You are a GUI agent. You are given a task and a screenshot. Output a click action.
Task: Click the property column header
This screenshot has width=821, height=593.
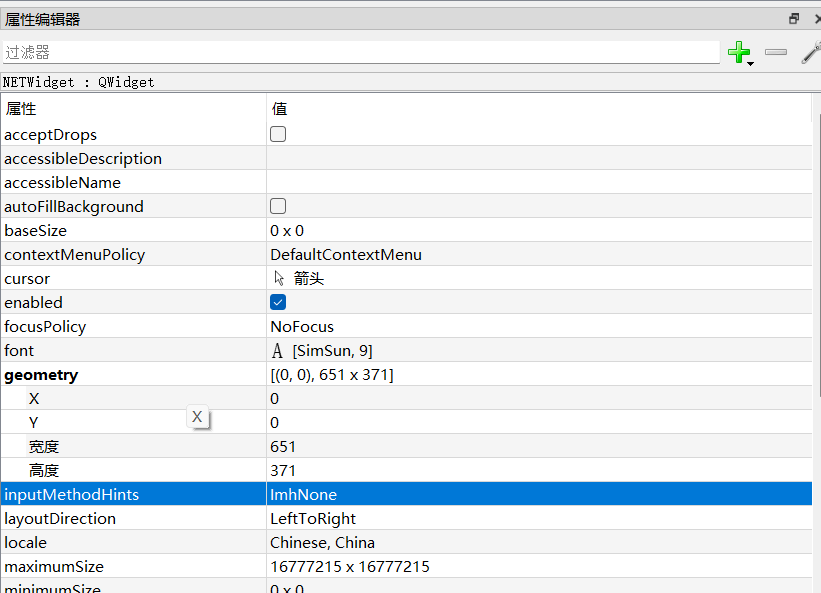134,108
